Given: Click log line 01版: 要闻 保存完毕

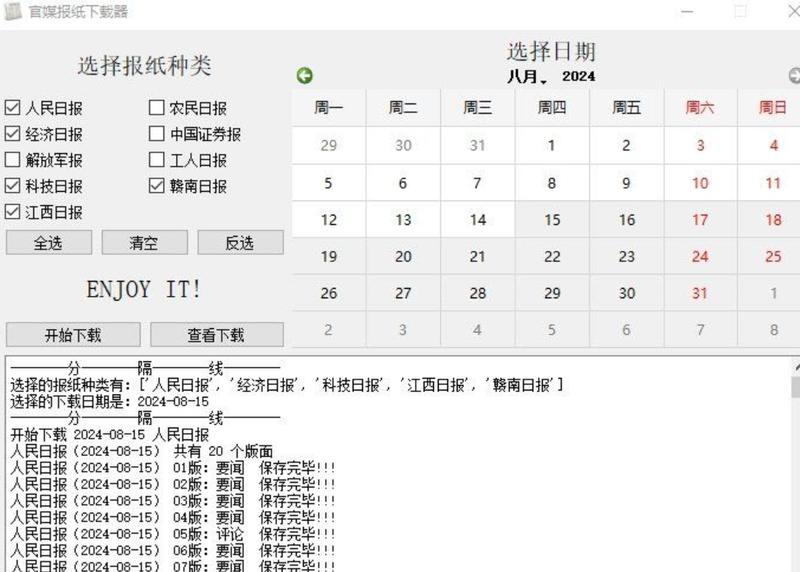Looking at the screenshot, I should click(172, 467).
